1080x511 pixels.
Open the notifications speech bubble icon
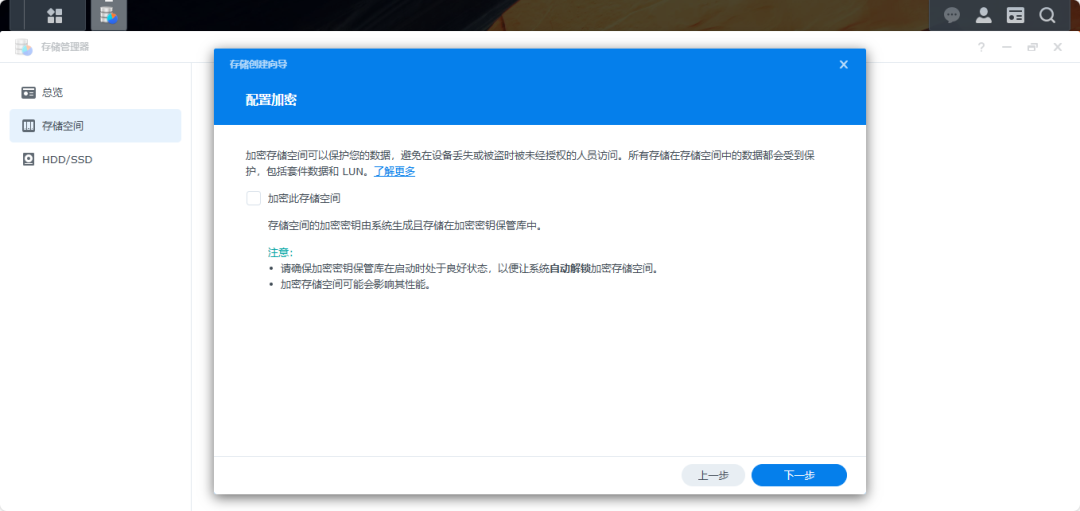click(952, 15)
